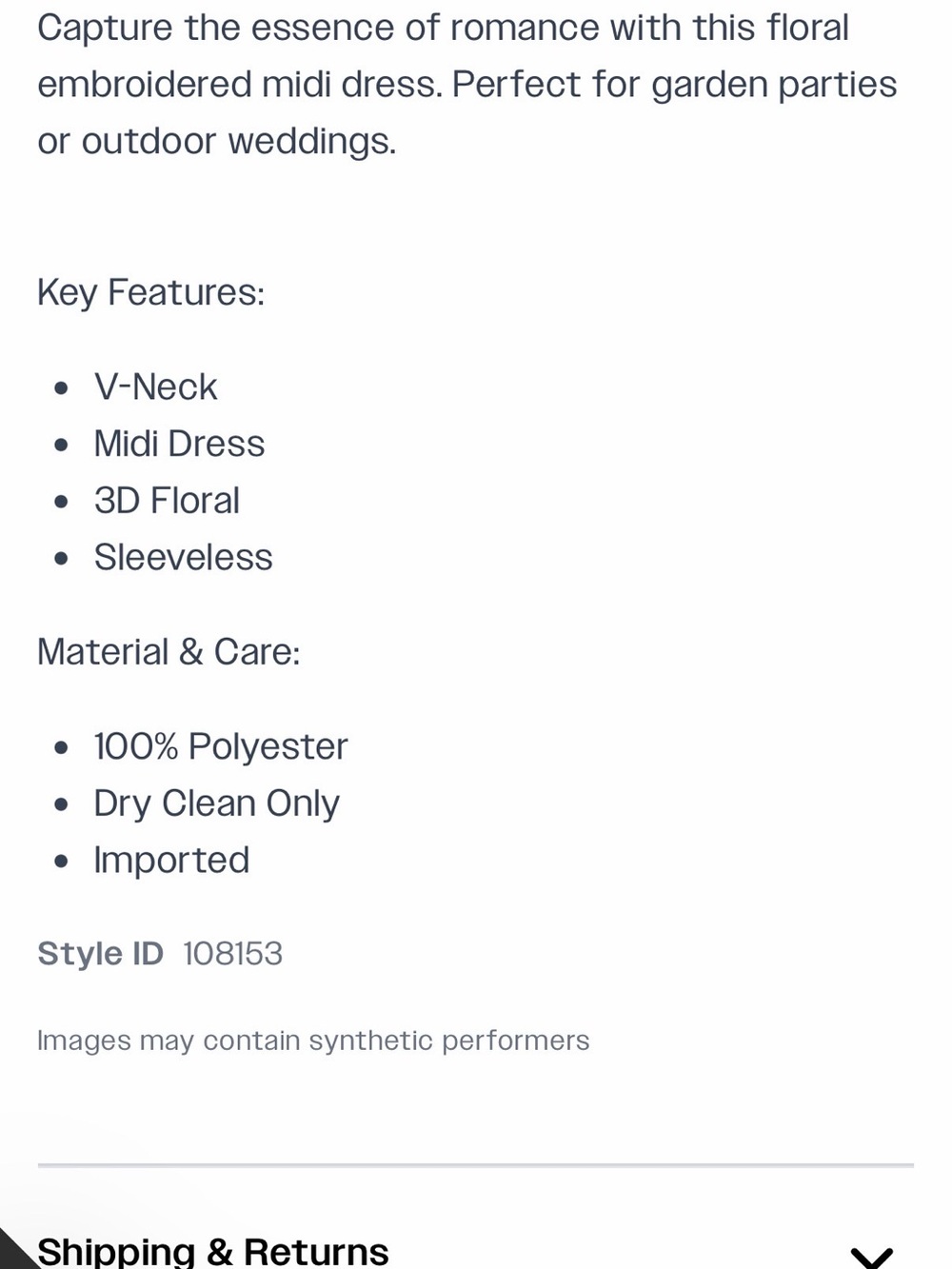The height and width of the screenshot is (1269, 952).
Task: Click the Imported list item
Action: click(171, 861)
